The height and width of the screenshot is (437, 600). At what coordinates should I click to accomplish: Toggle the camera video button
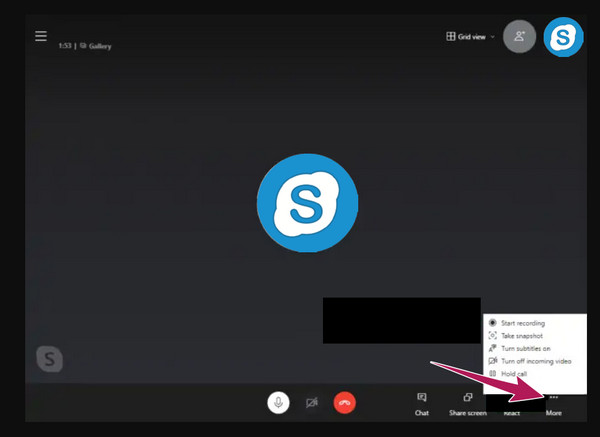point(311,403)
